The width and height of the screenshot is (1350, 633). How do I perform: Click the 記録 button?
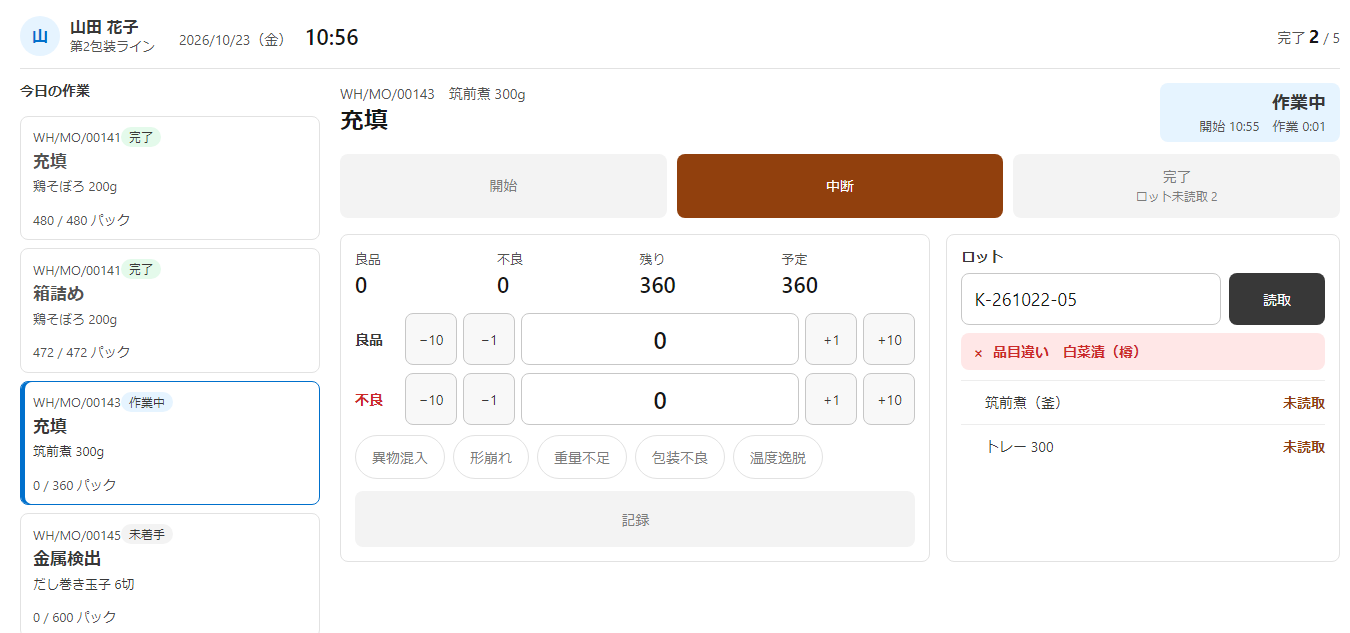tap(635, 519)
